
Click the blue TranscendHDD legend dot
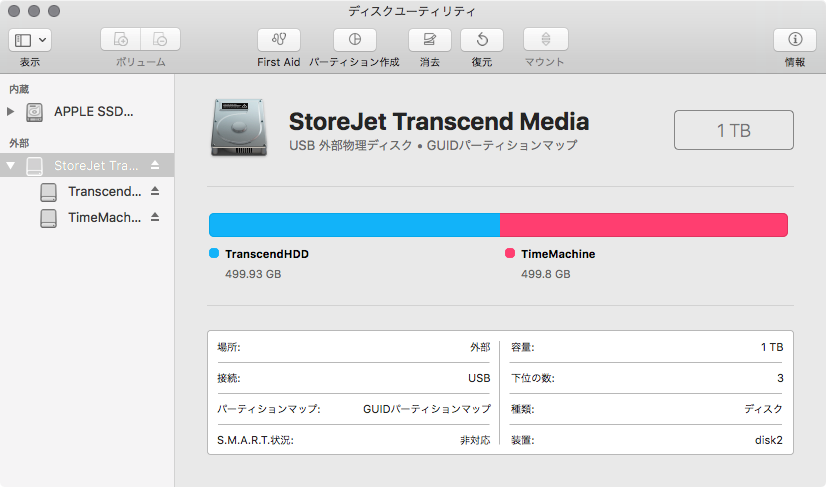coord(214,253)
